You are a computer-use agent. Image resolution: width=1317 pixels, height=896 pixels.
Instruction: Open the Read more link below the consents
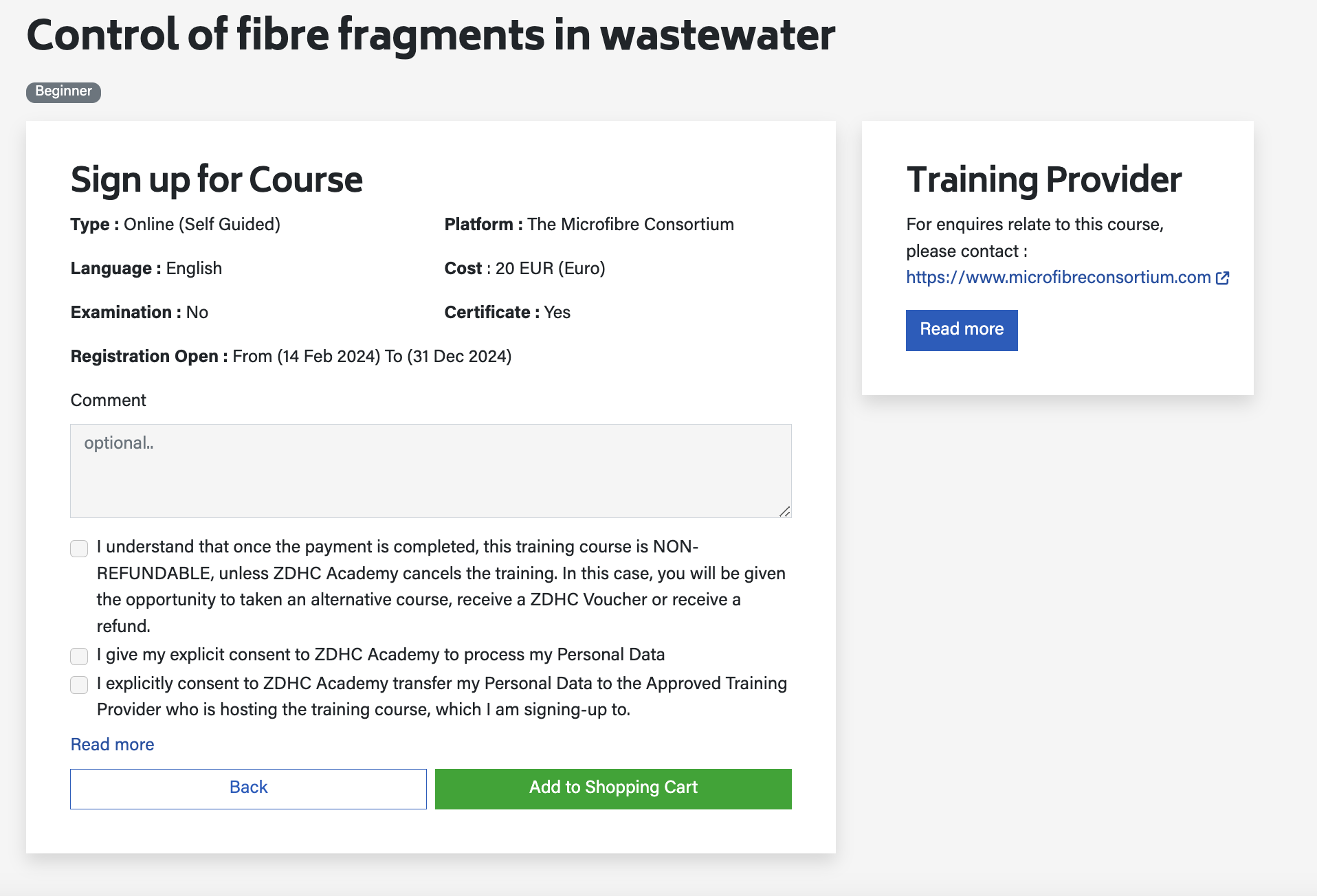pyautogui.click(x=112, y=744)
